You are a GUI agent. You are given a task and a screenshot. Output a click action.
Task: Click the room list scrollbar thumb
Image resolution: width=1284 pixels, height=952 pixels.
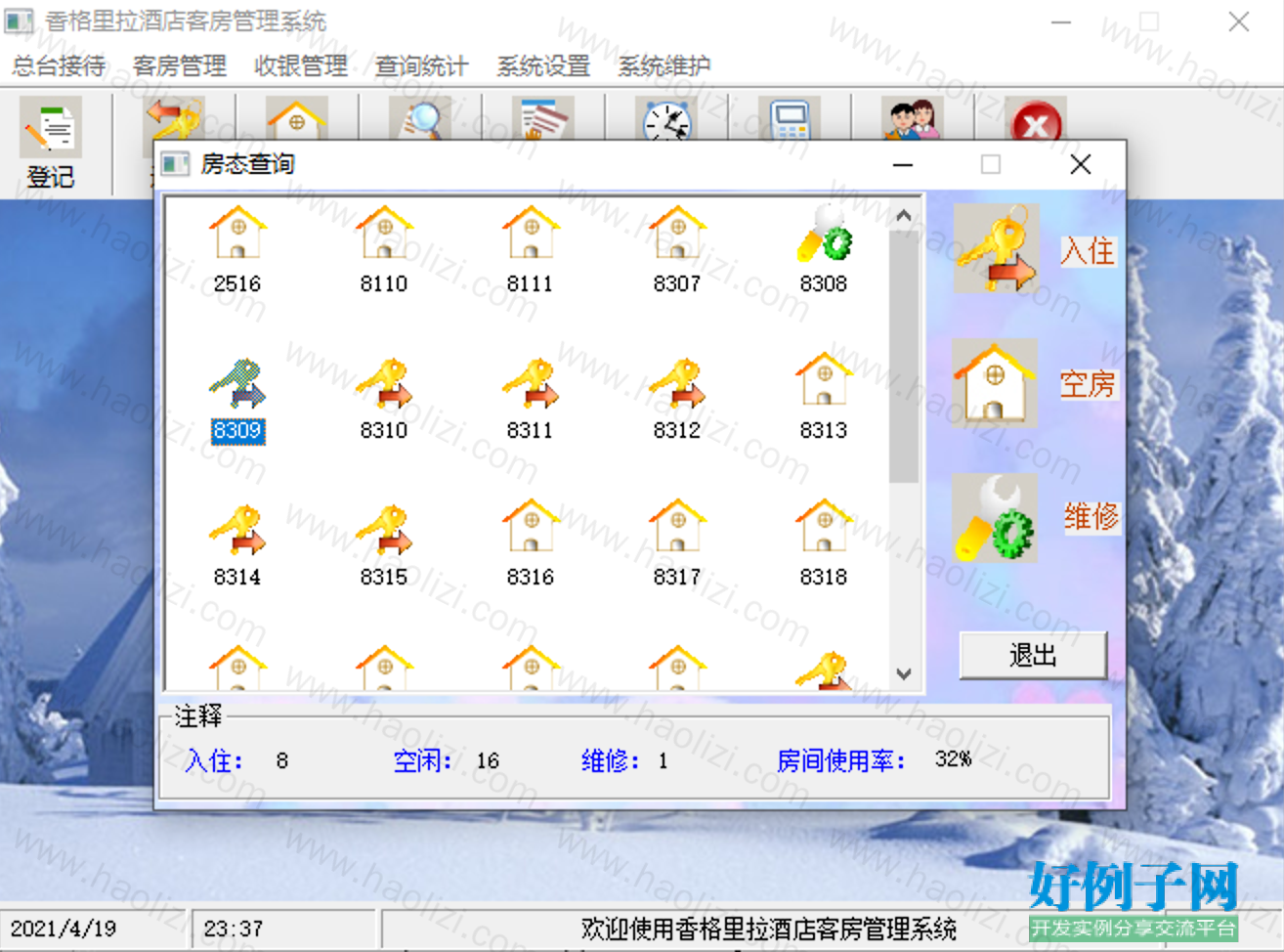click(x=904, y=357)
